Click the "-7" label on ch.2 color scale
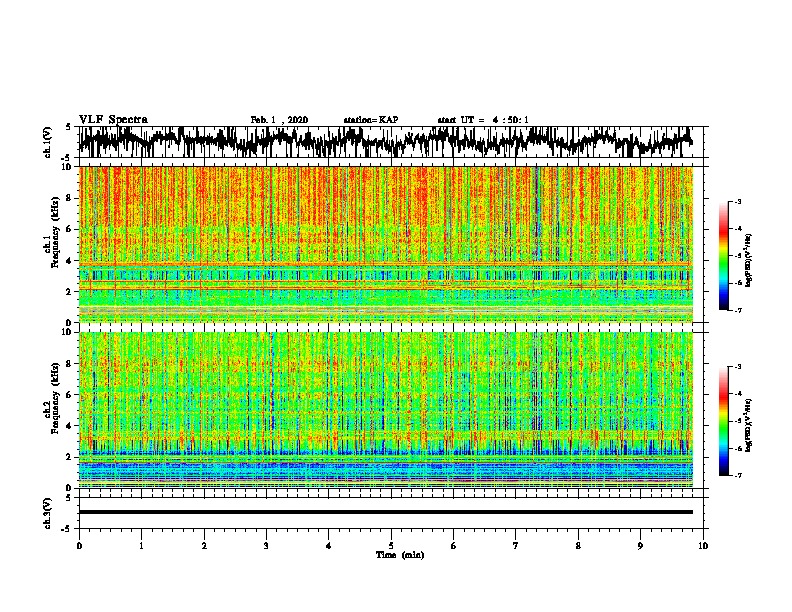 pyautogui.click(x=737, y=476)
